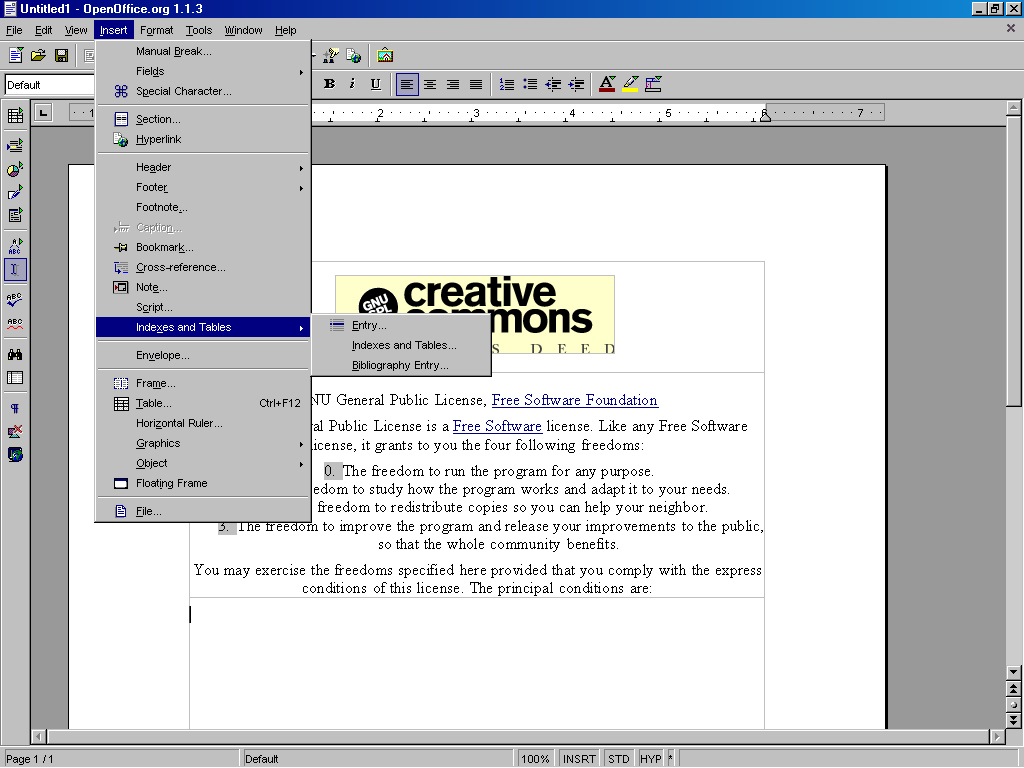Open the Gallery icon in the toolbar
1024x768 pixels.
coord(385,55)
